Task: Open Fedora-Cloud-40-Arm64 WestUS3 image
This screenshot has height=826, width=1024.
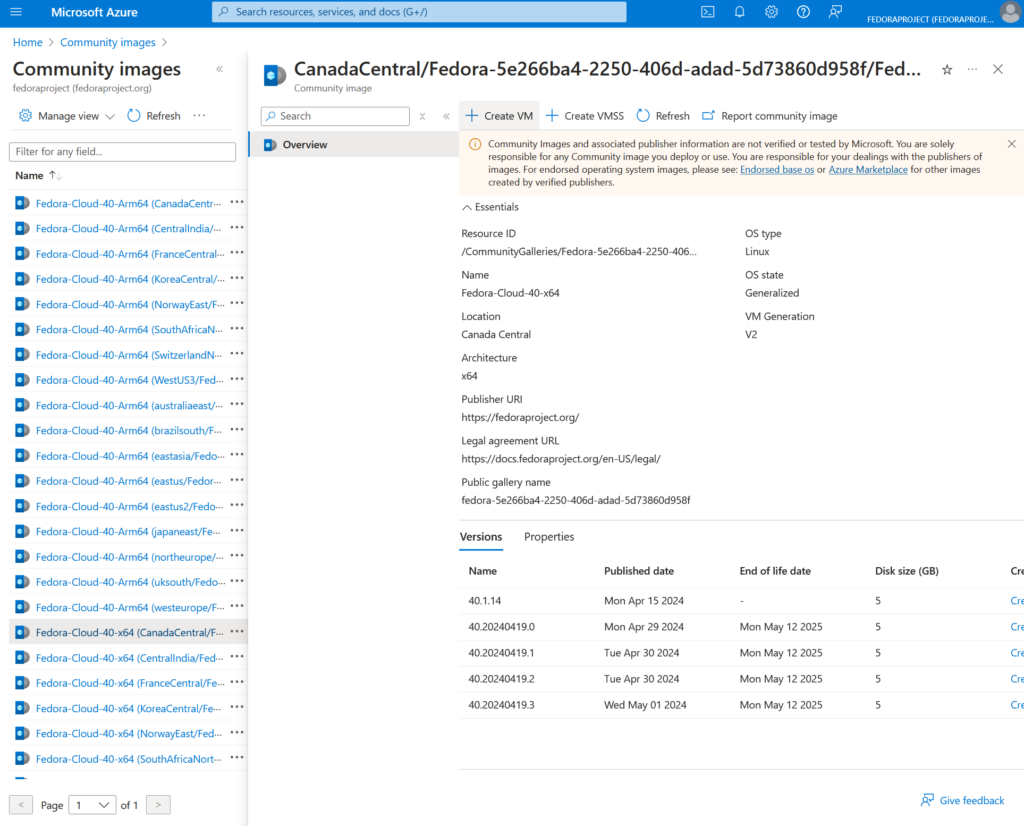Action: coord(129,380)
